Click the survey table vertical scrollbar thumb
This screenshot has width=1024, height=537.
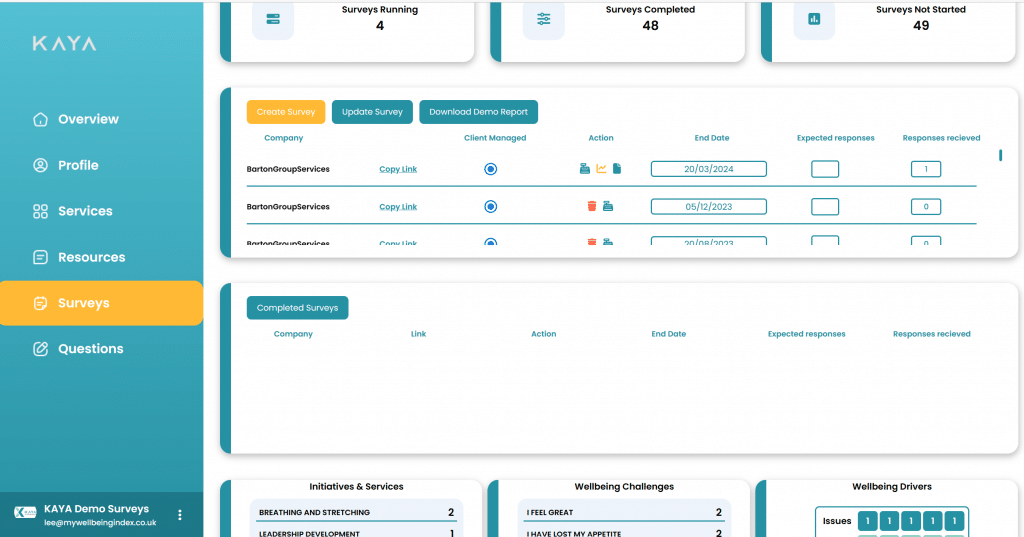(1000, 155)
